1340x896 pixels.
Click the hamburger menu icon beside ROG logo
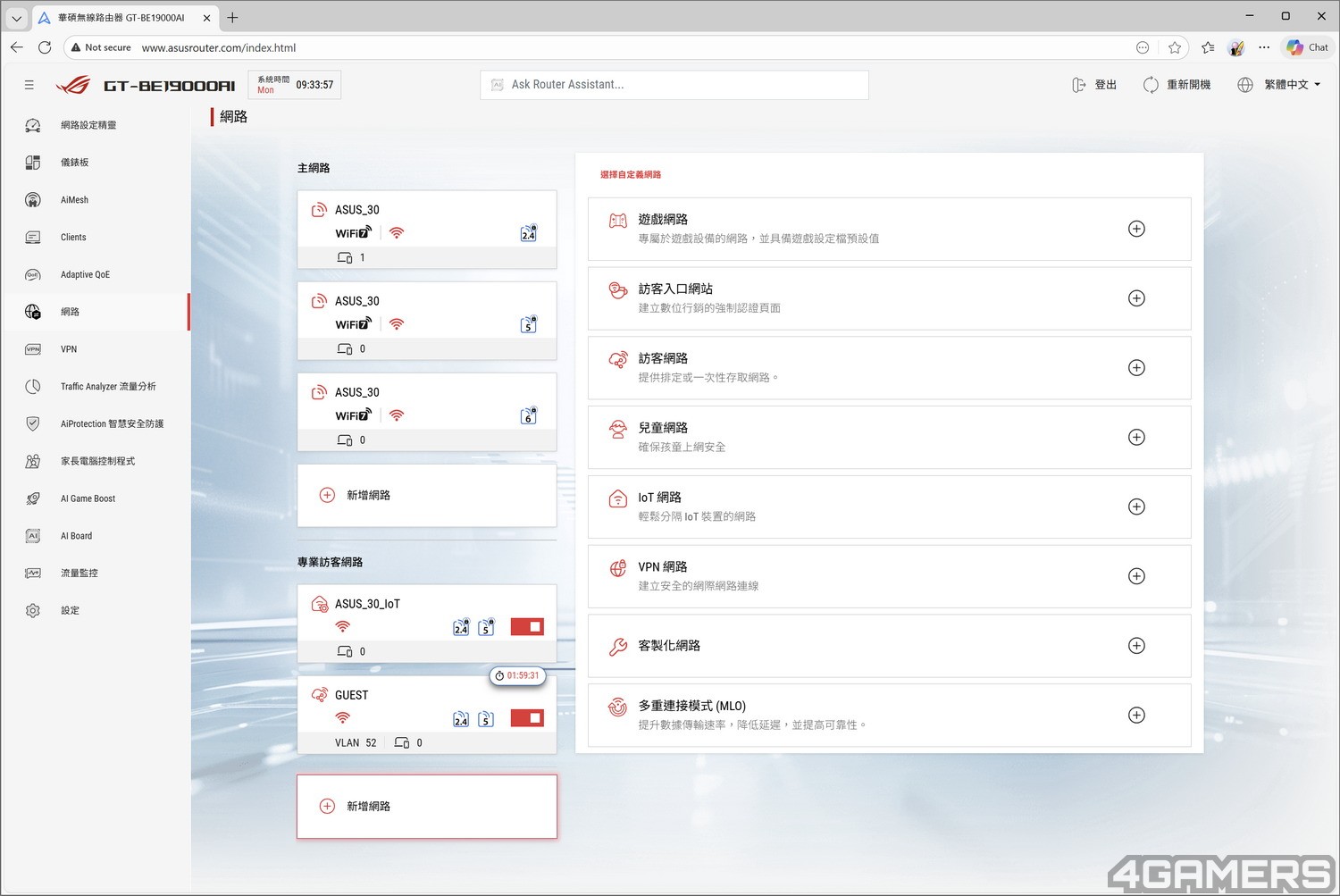tap(29, 85)
